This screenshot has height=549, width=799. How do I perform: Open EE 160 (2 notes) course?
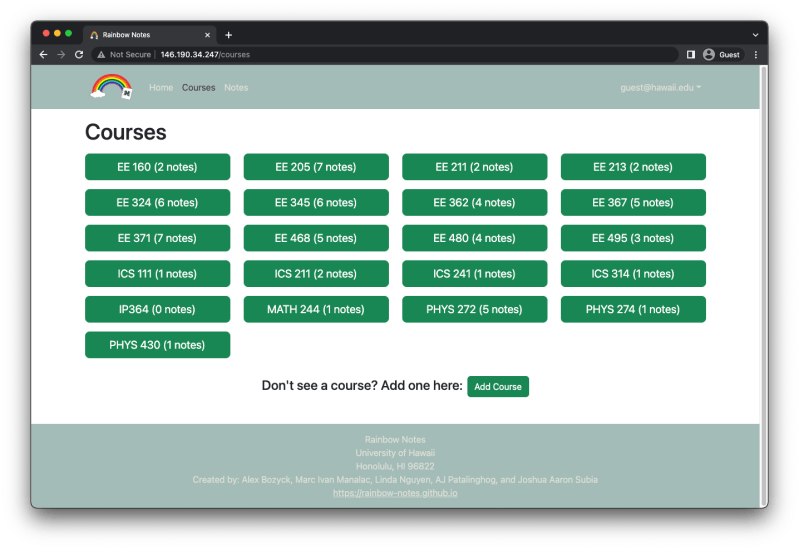coord(157,167)
